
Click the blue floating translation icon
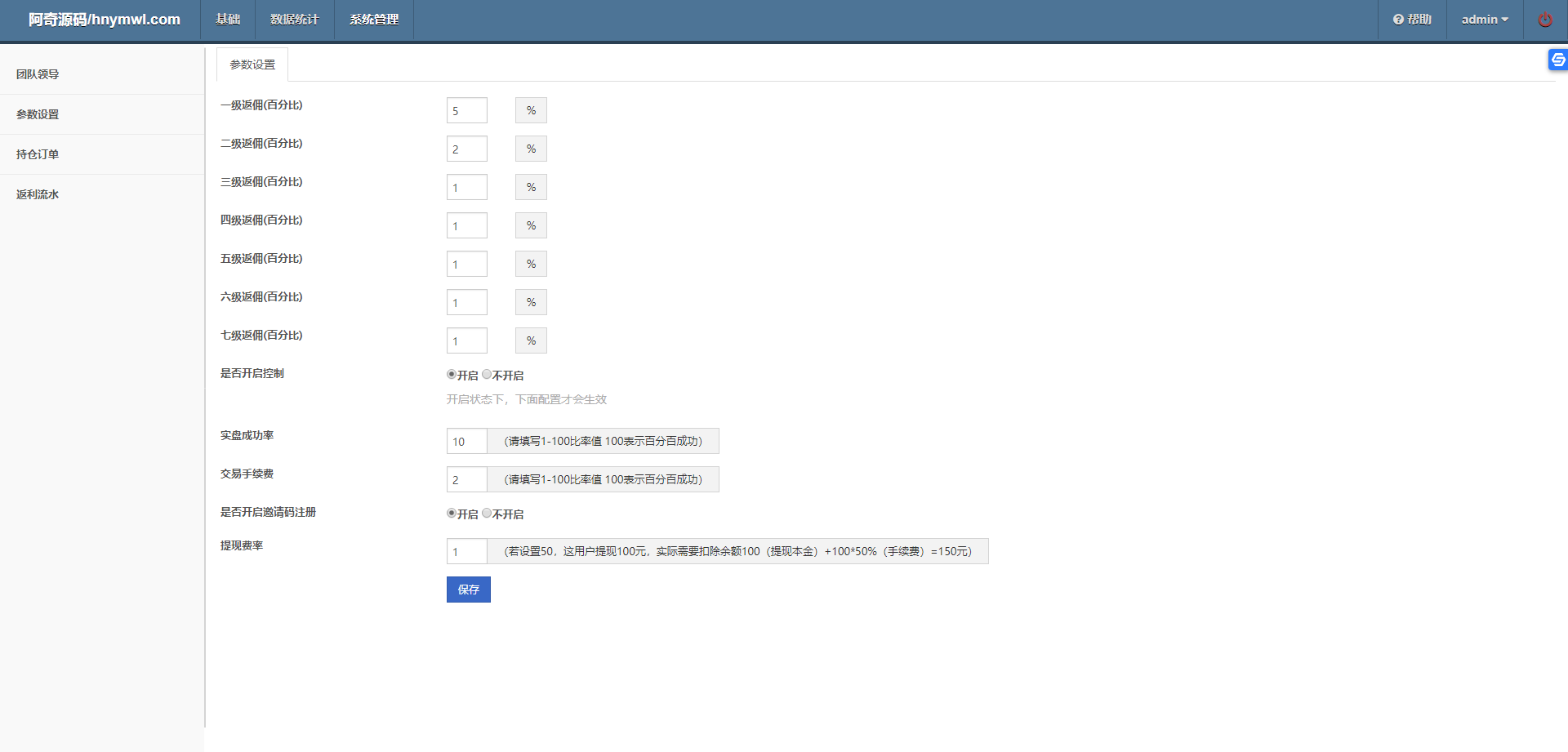click(x=1557, y=60)
